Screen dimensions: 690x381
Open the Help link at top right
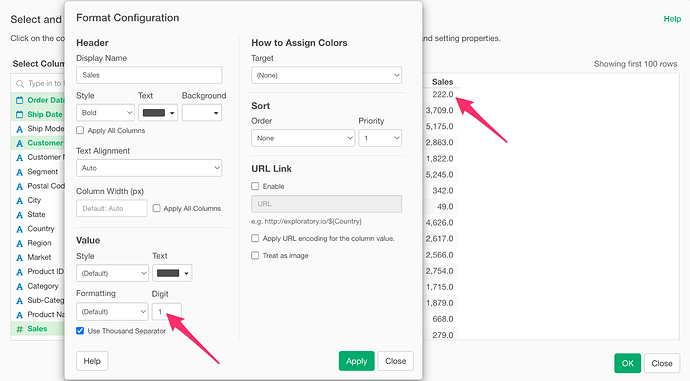pyautogui.click(x=672, y=19)
